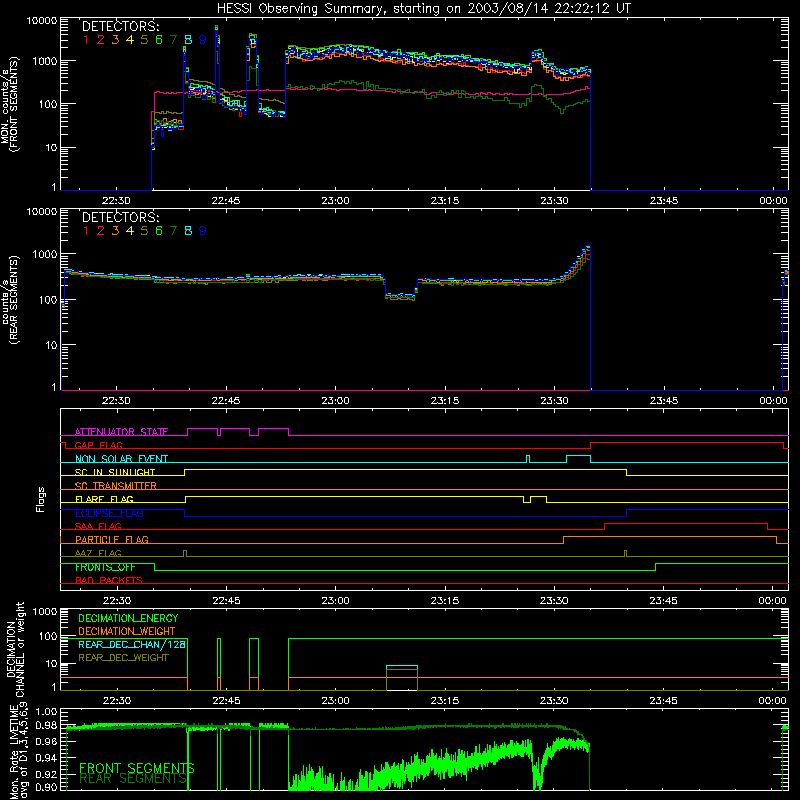Click the NON_SOLAR_EVENT flag label
Viewport: 800px width, 800px height.
121,459
